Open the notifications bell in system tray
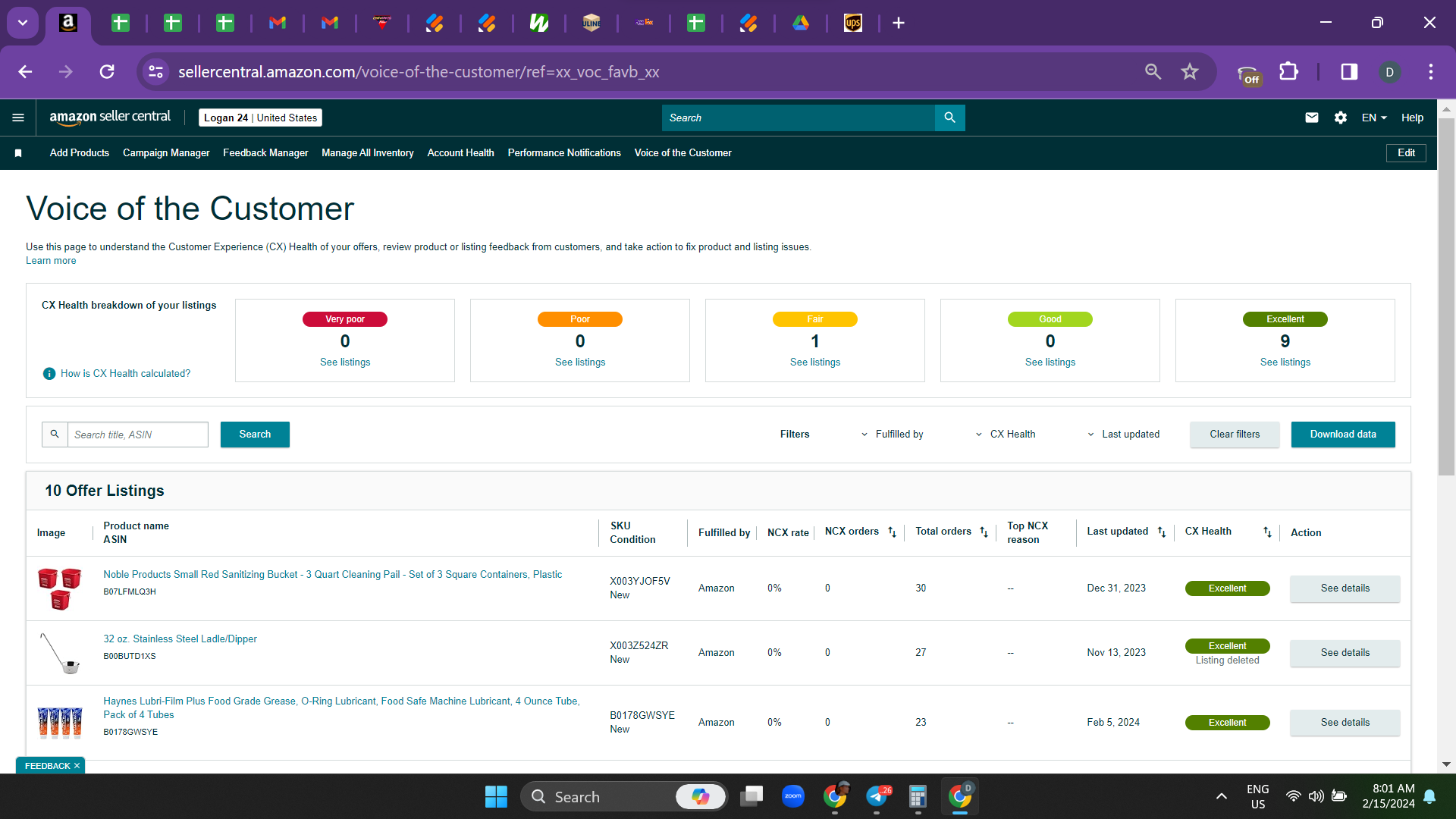 point(1429,796)
